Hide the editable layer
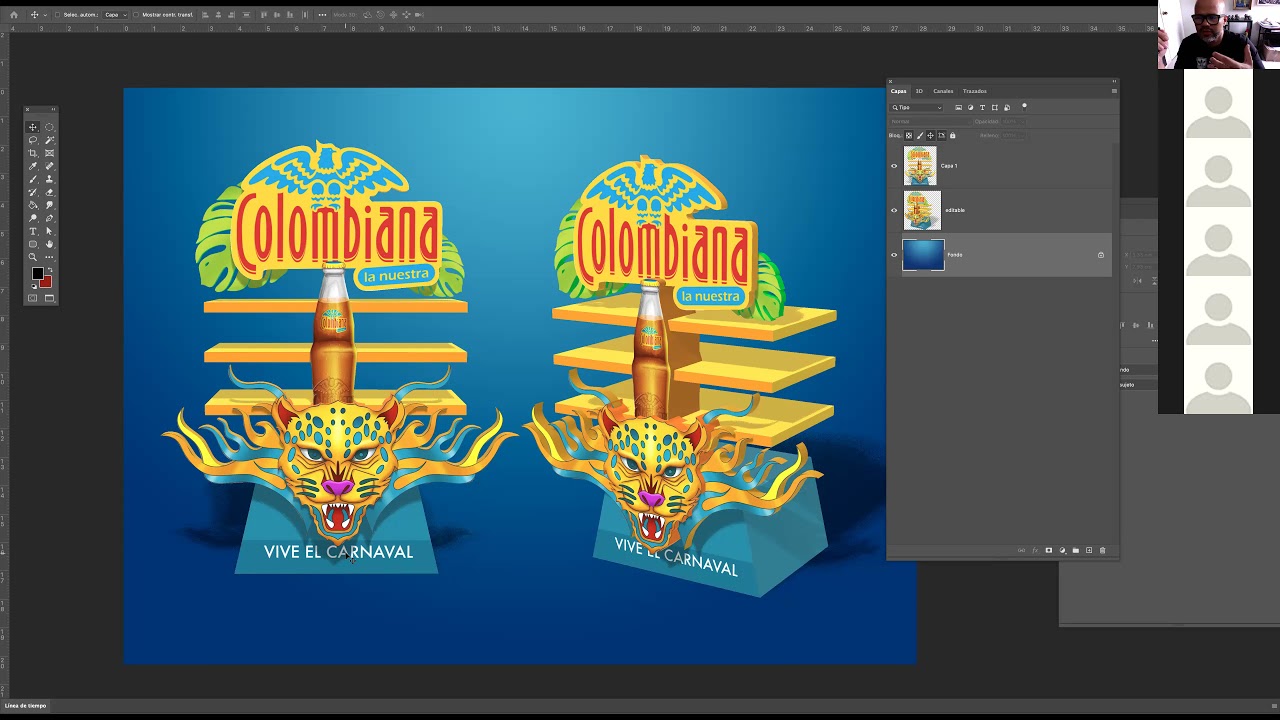 pos(894,210)
